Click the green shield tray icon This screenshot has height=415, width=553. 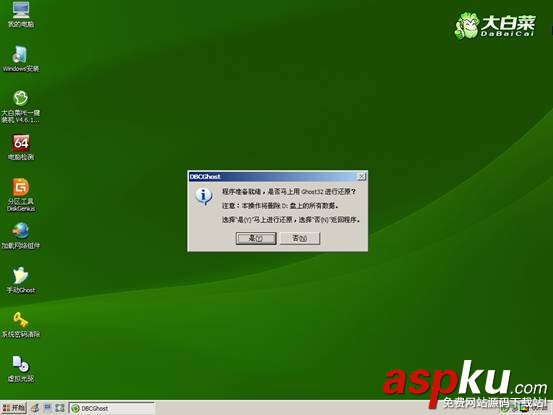pos(505,409)
